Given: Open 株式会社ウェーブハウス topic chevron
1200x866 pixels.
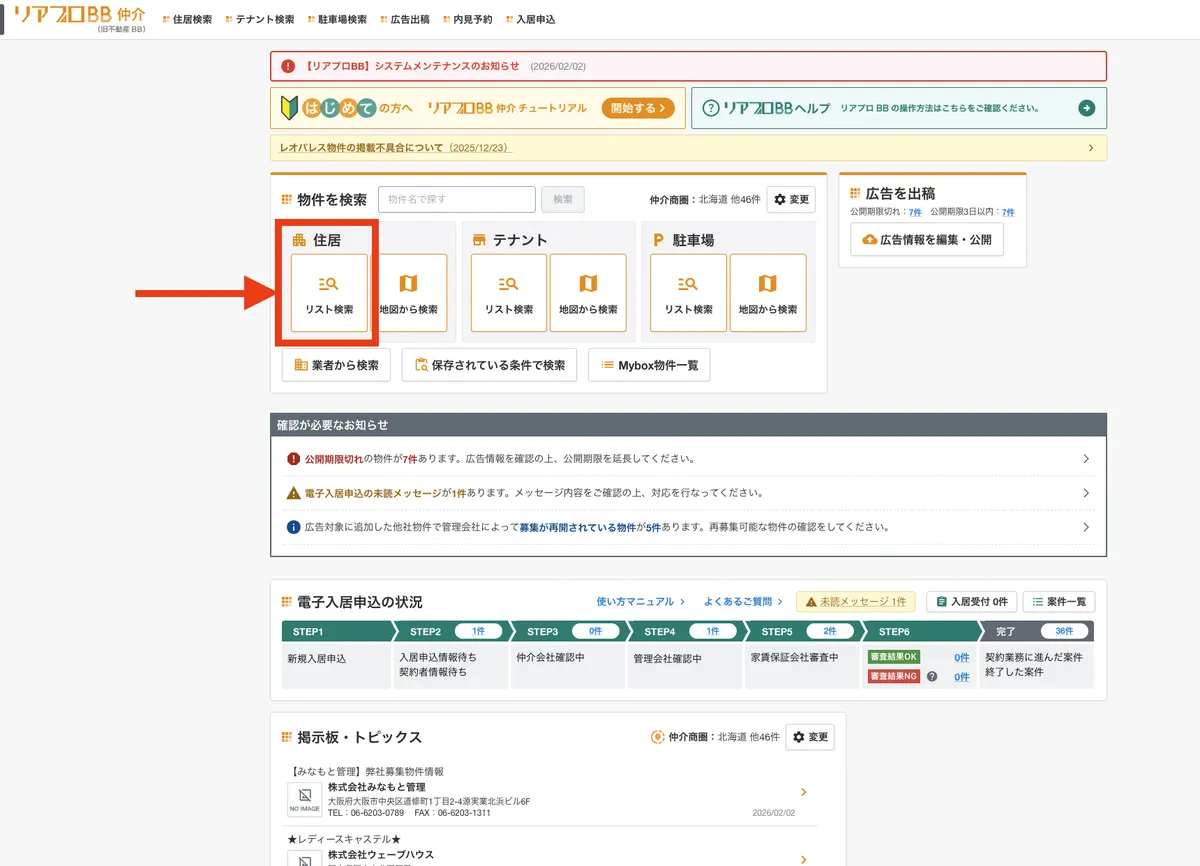Looking at the screenshot, I should pyautogui.click(x=803, y=859).
